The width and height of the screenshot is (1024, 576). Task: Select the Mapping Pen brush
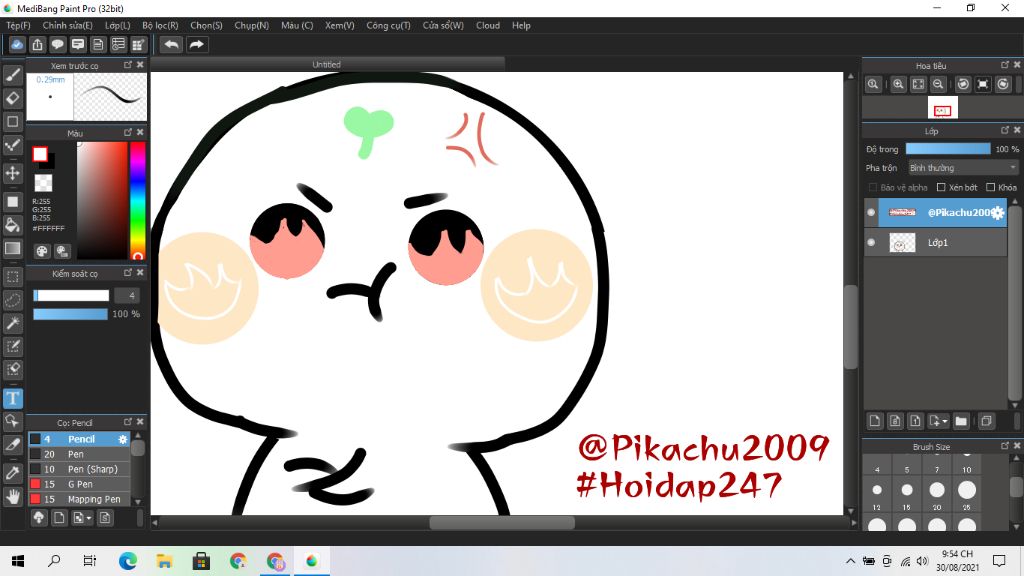(79, 500)
